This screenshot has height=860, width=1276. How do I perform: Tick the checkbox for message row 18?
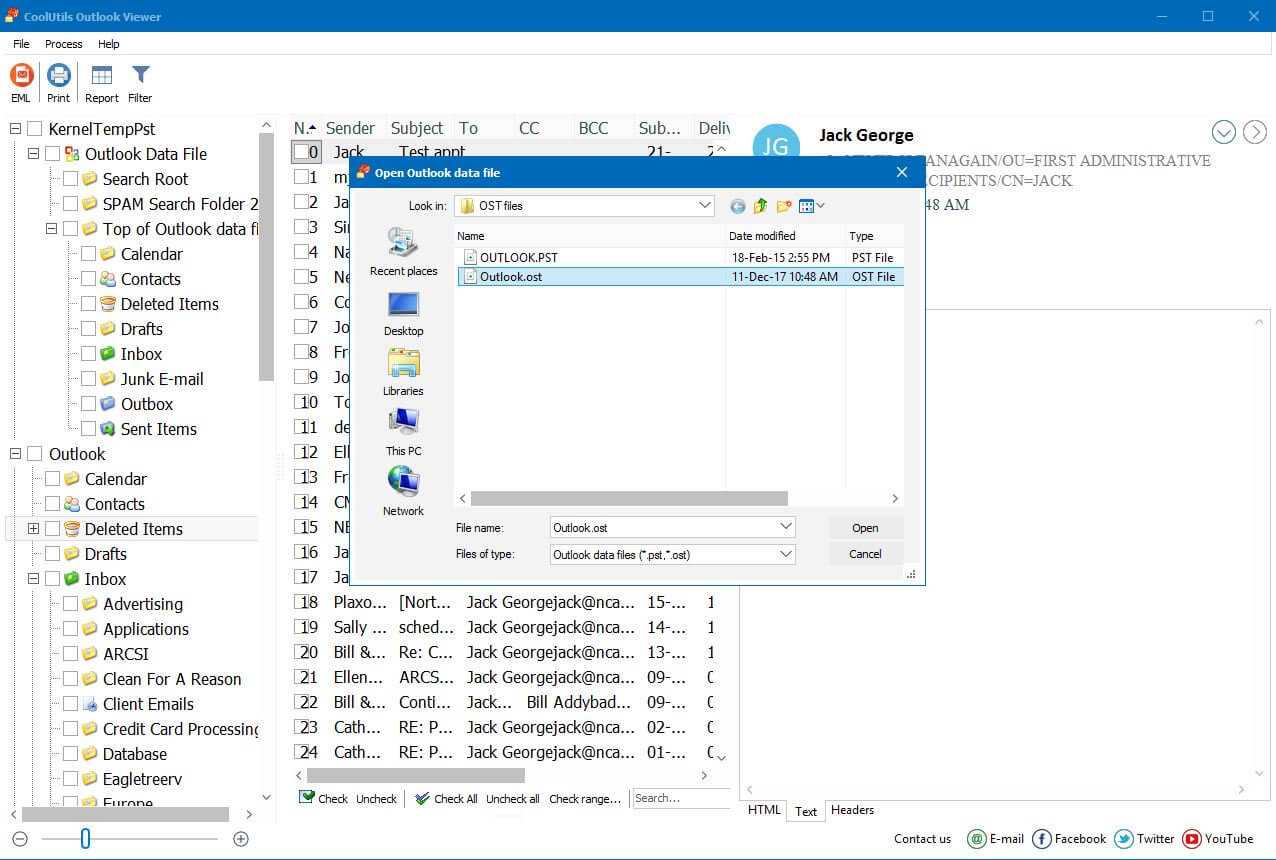[301, 602]
